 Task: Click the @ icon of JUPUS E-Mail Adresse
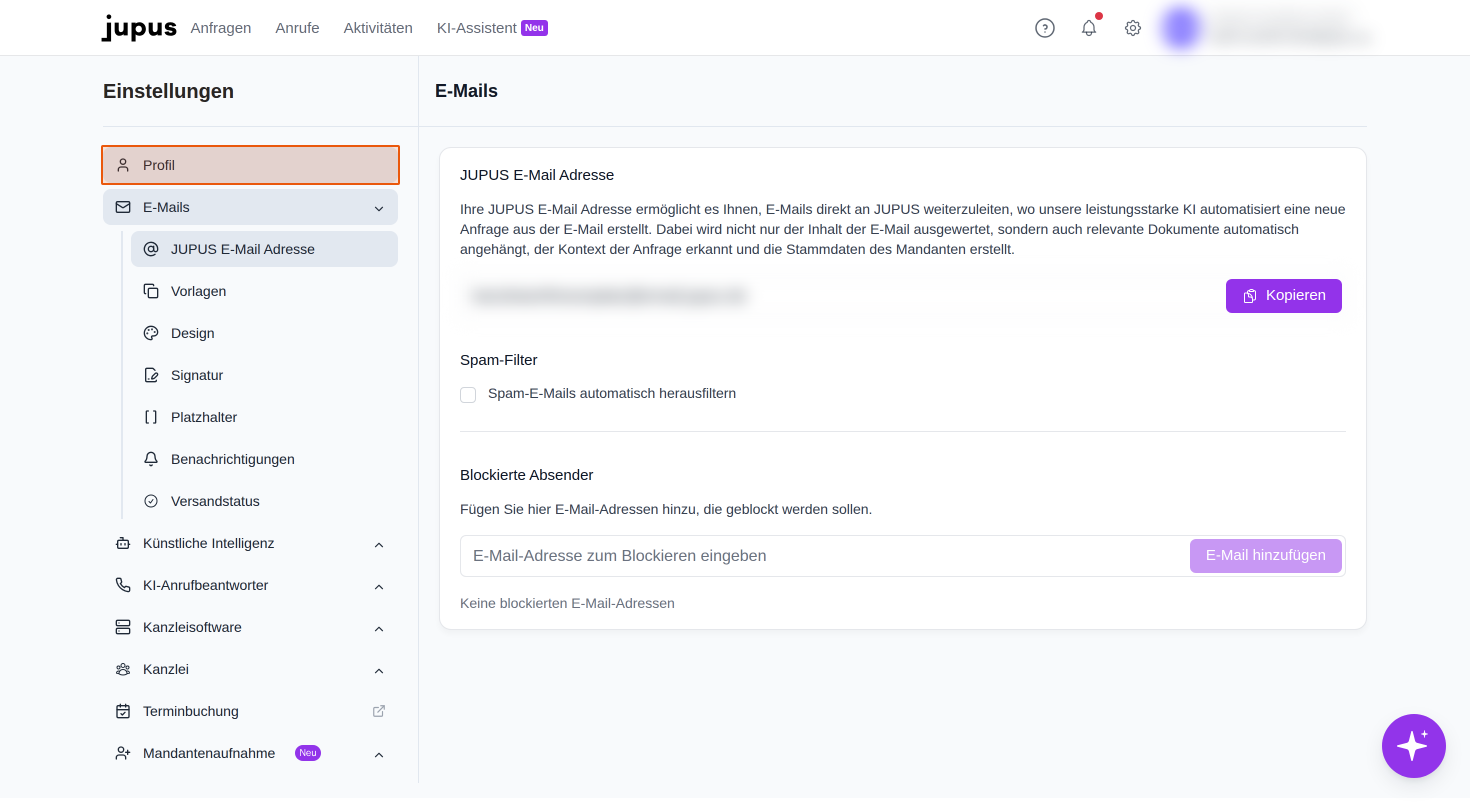coord(151,249)
